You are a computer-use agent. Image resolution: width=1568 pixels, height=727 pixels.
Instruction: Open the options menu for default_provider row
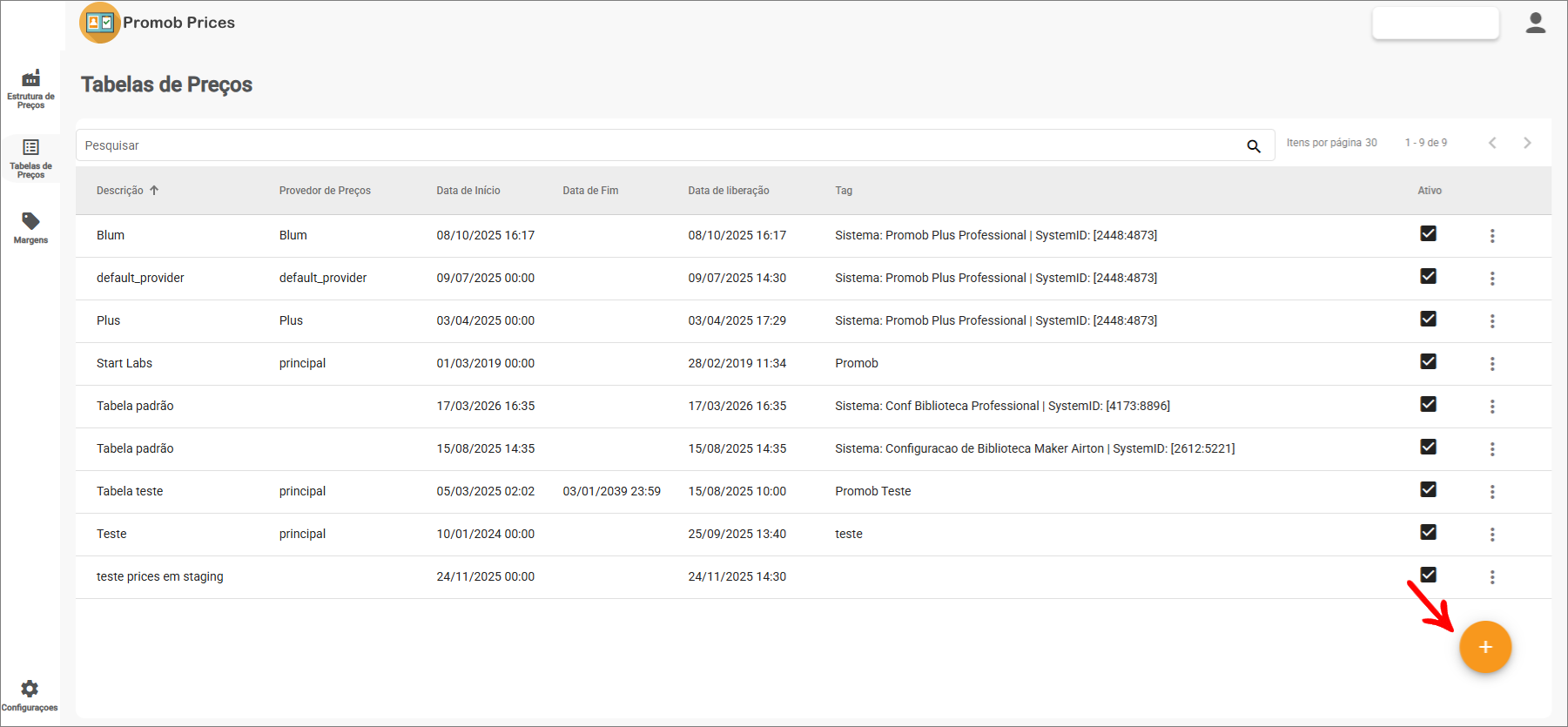[1491, 279]
